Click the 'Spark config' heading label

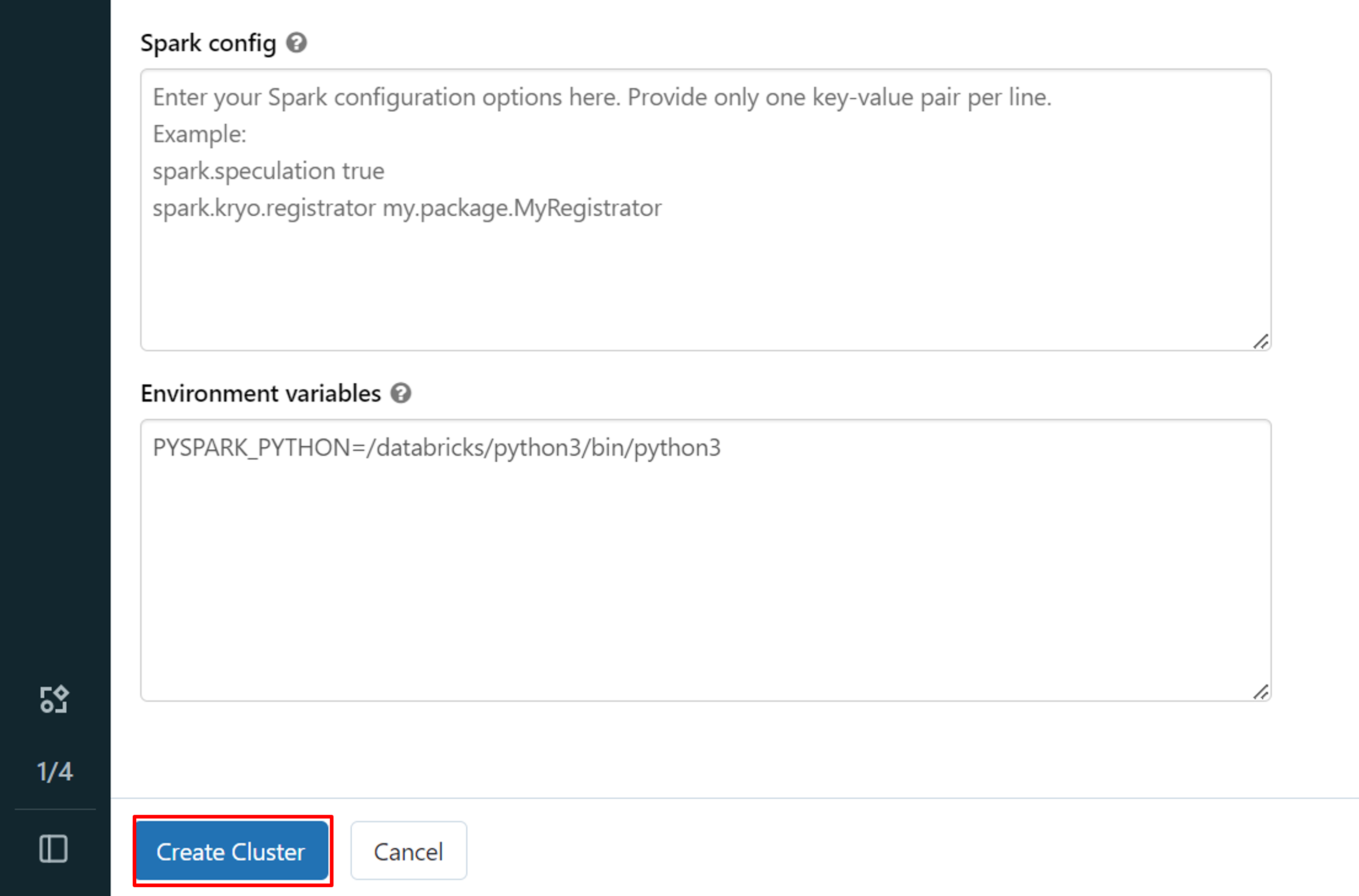(208, 43)
